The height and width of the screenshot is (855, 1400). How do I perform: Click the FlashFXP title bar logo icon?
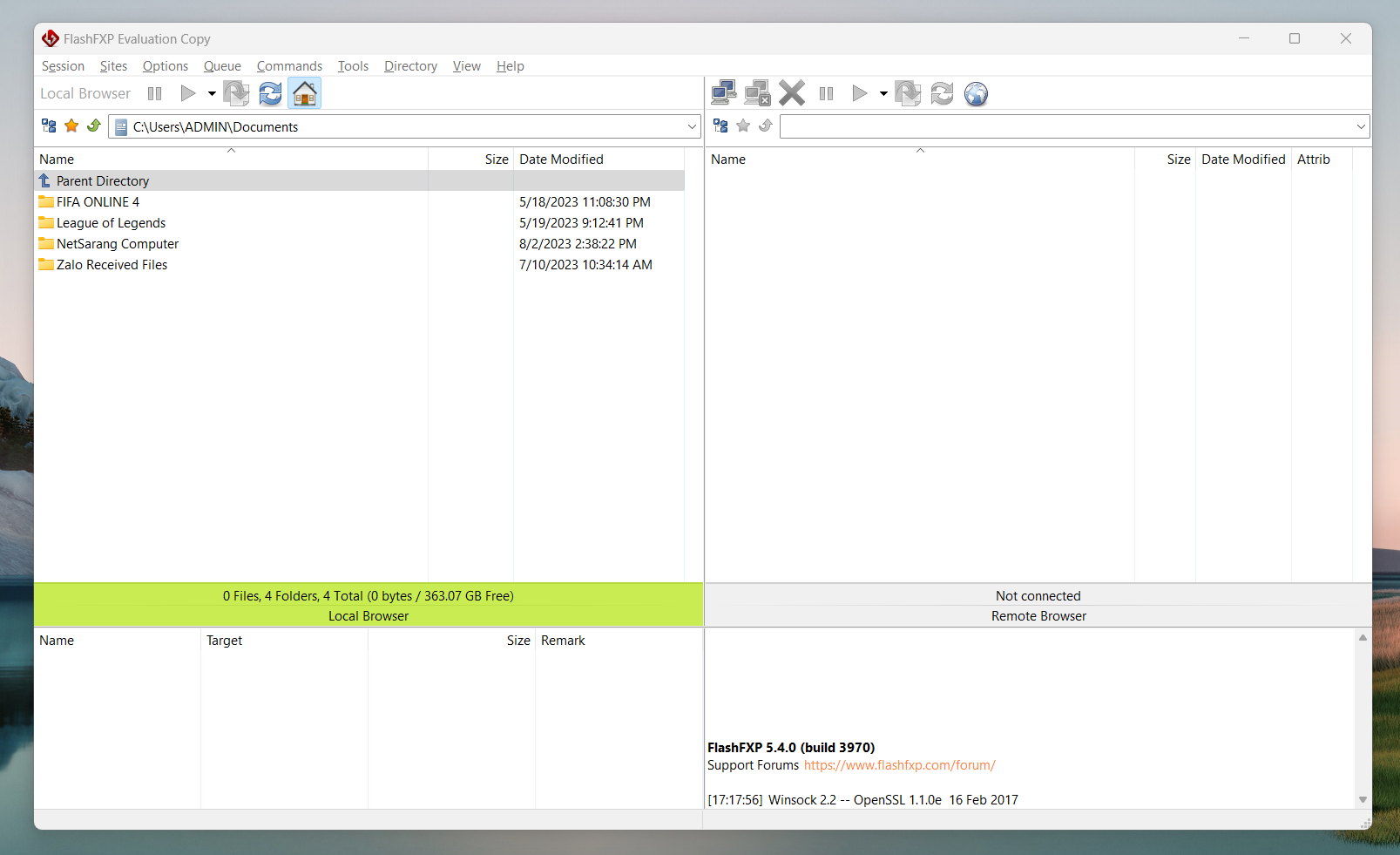click(x=51, y=38)
